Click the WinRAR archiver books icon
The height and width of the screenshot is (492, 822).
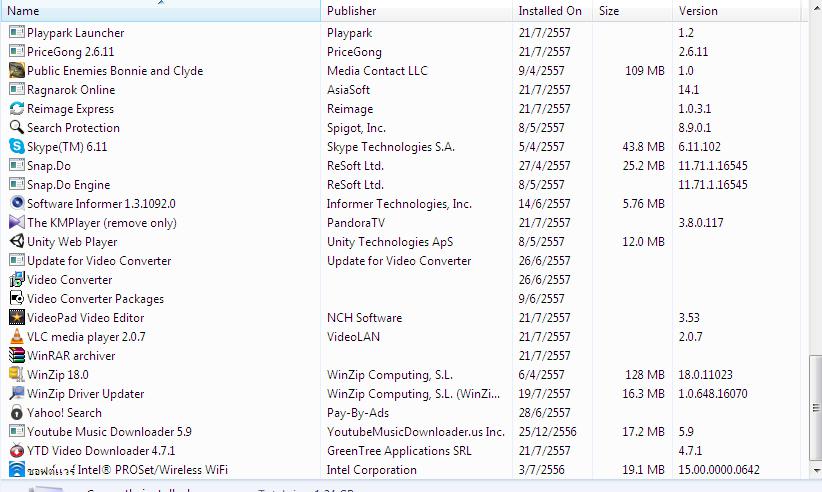[16, 356]
